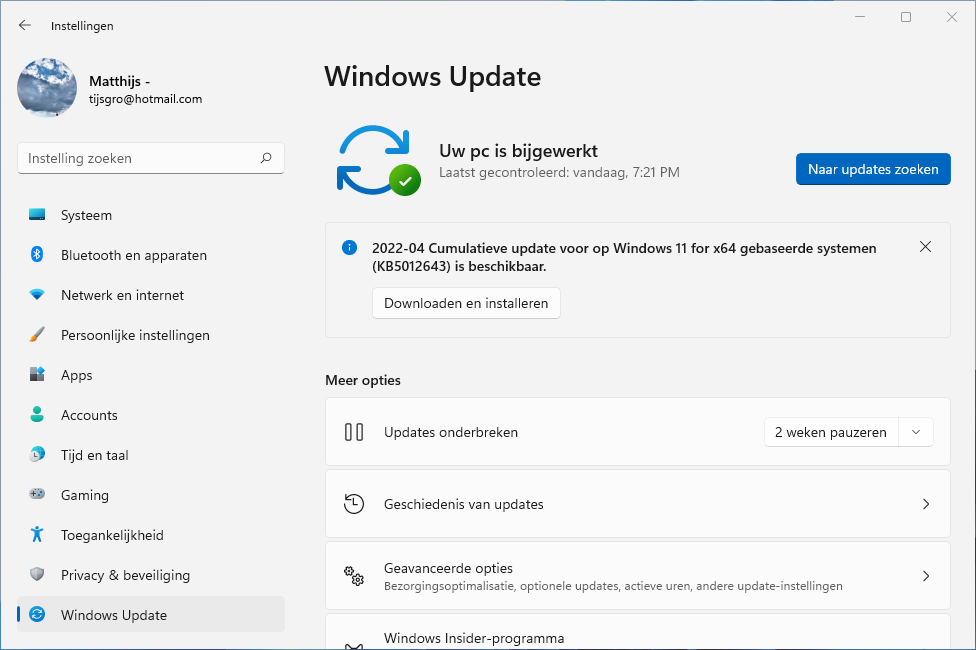Viewport: 976px width, 650px height.
Task: Click the Persoonlijke instellingen brush icon
Action: click(x=37, y=335)
